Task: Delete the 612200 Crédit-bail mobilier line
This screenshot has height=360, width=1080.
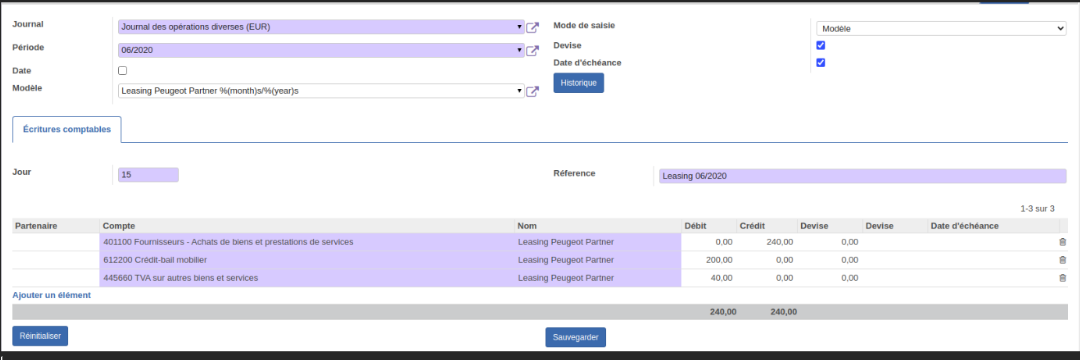Action: [1062, 260]
